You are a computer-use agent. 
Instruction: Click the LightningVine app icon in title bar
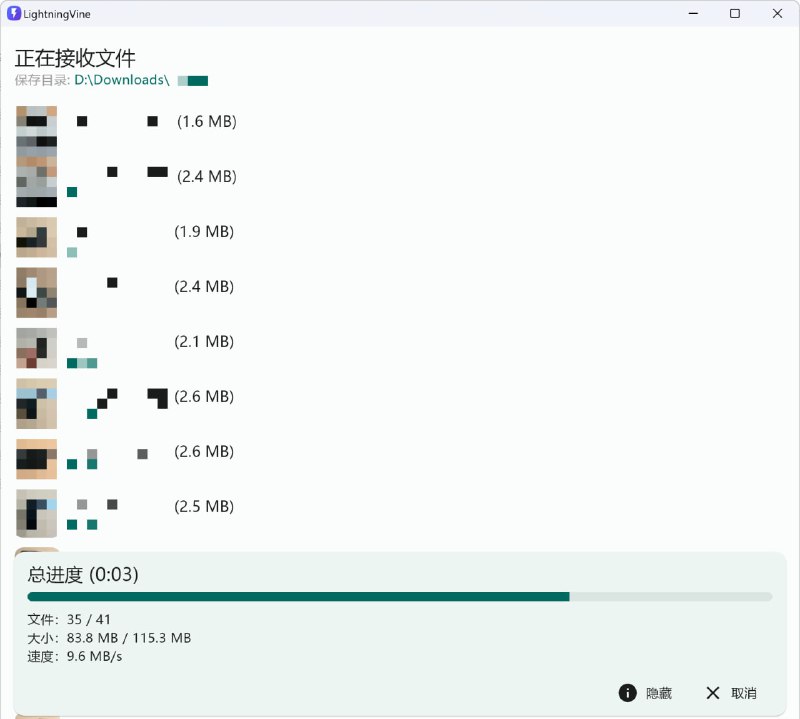(14, 14)
